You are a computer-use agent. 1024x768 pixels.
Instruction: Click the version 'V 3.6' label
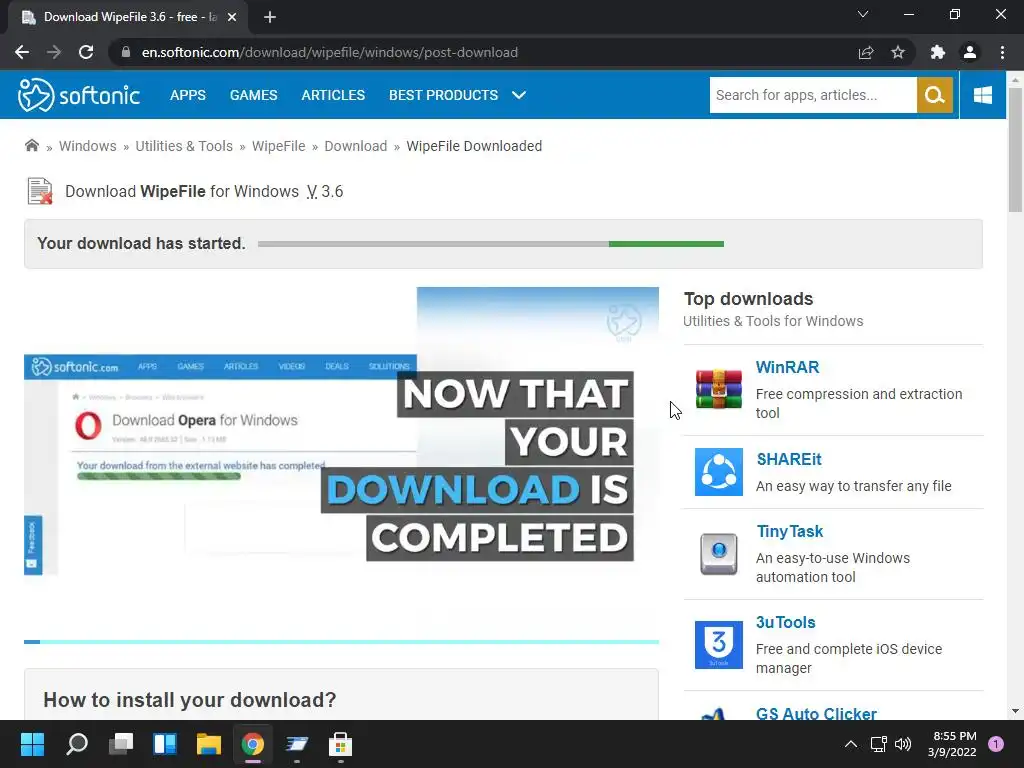pos(325,191)
